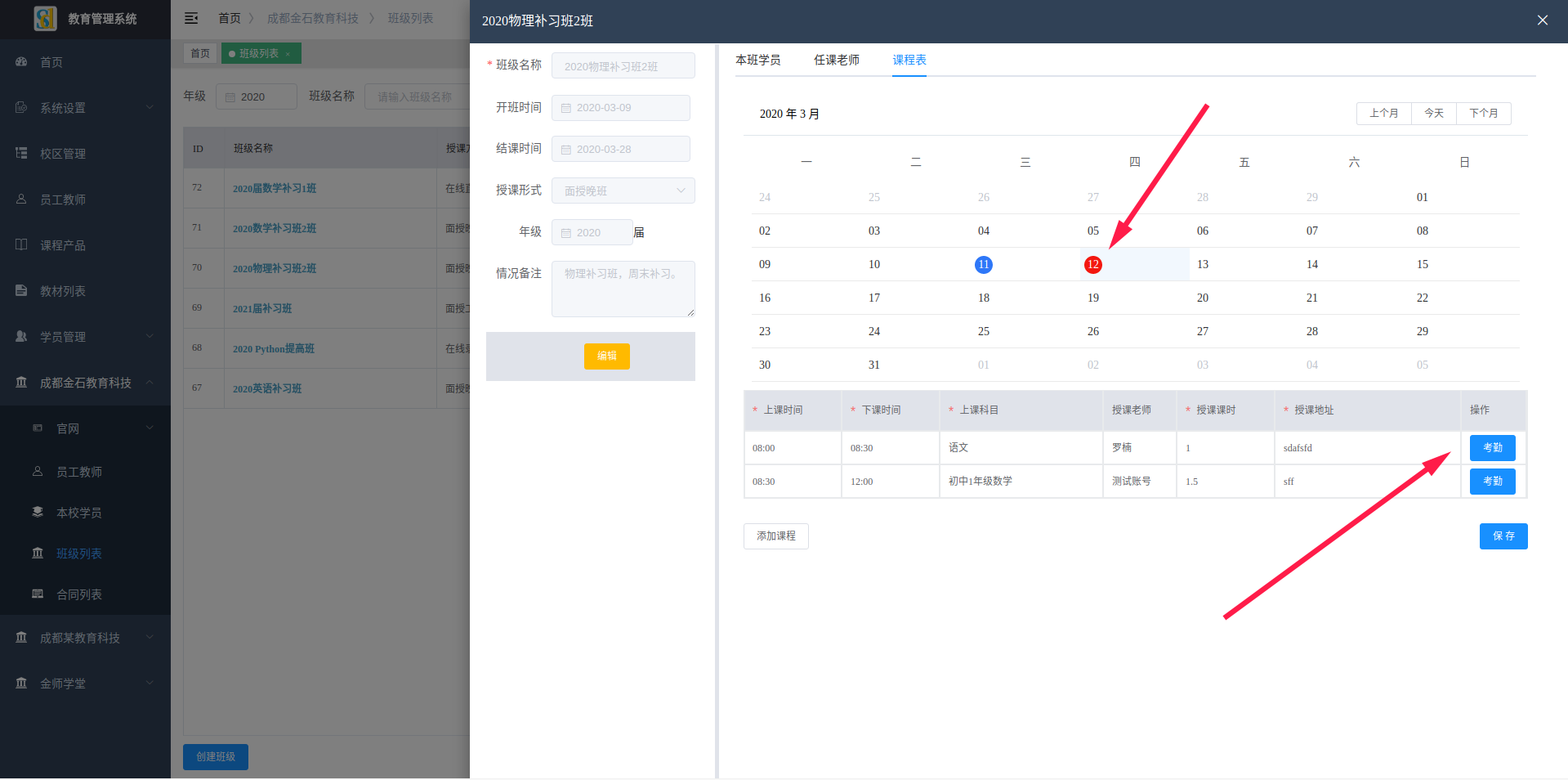This screenshot has height=780, width=1568.
Task: Click 创建班级 button in background
Action: 215,756
